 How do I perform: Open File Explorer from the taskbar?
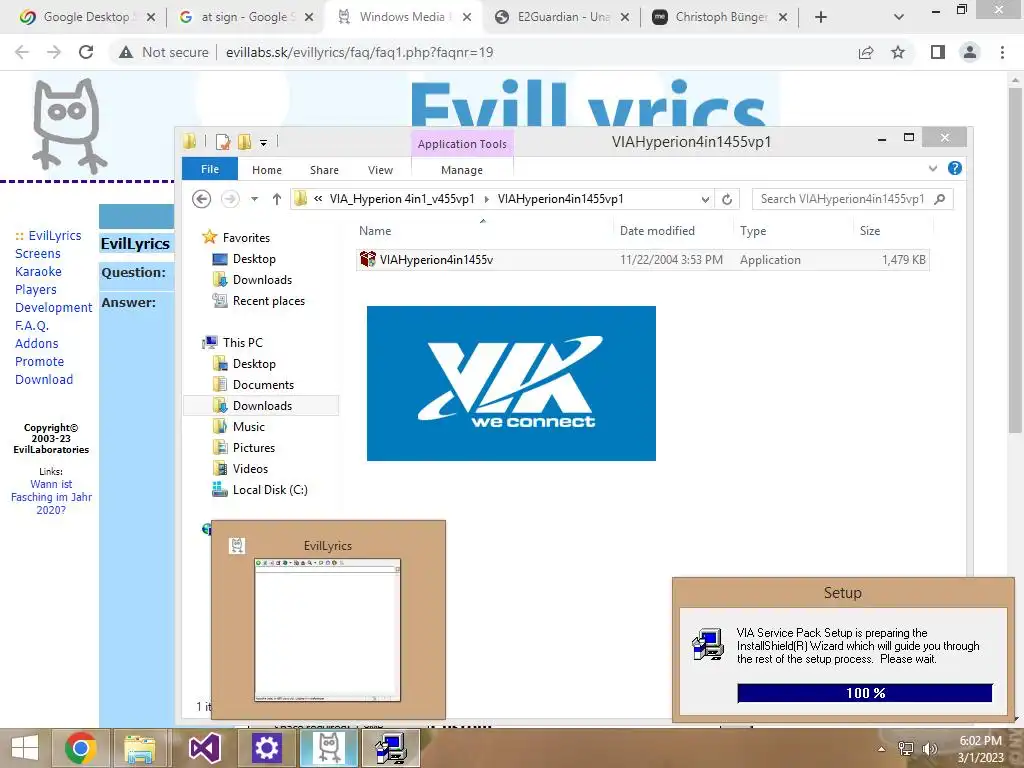coord(139,748)
